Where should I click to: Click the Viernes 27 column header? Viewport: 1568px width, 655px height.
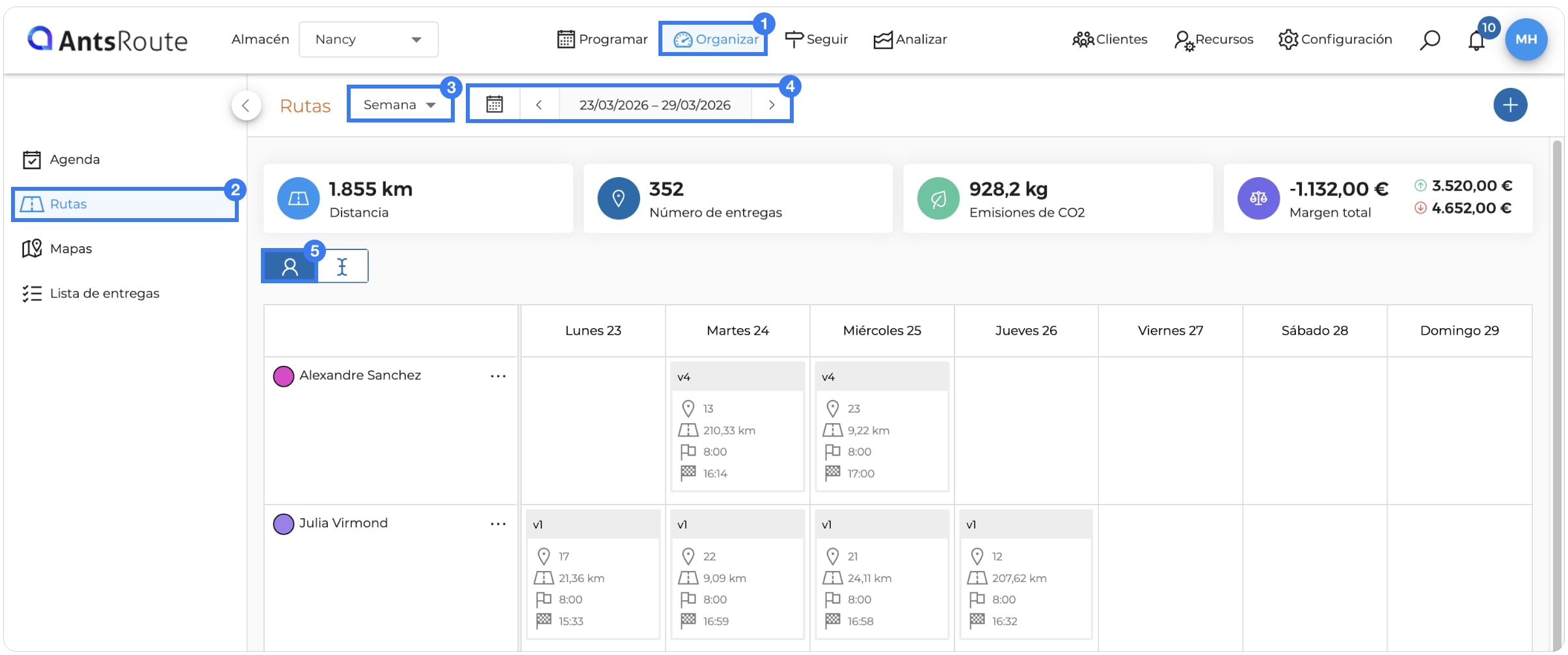tap(1170, 331)
